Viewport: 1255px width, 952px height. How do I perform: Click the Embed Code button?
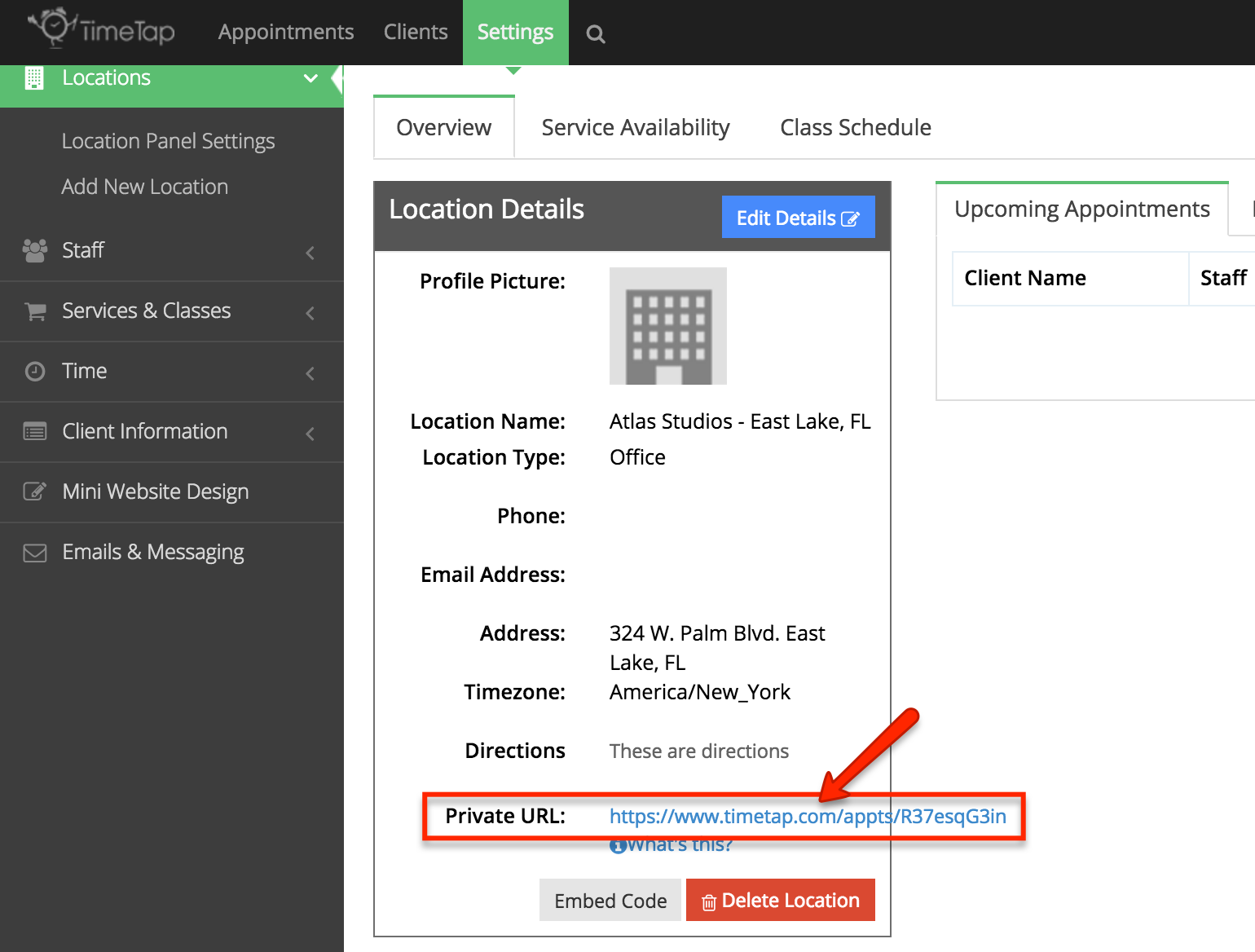tap(610, 901)
